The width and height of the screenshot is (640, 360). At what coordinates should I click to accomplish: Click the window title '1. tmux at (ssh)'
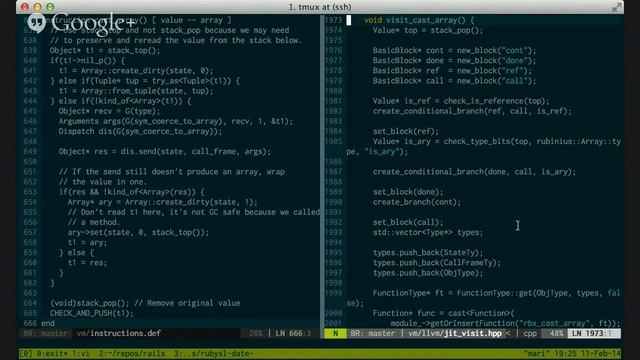pos(320,7)
